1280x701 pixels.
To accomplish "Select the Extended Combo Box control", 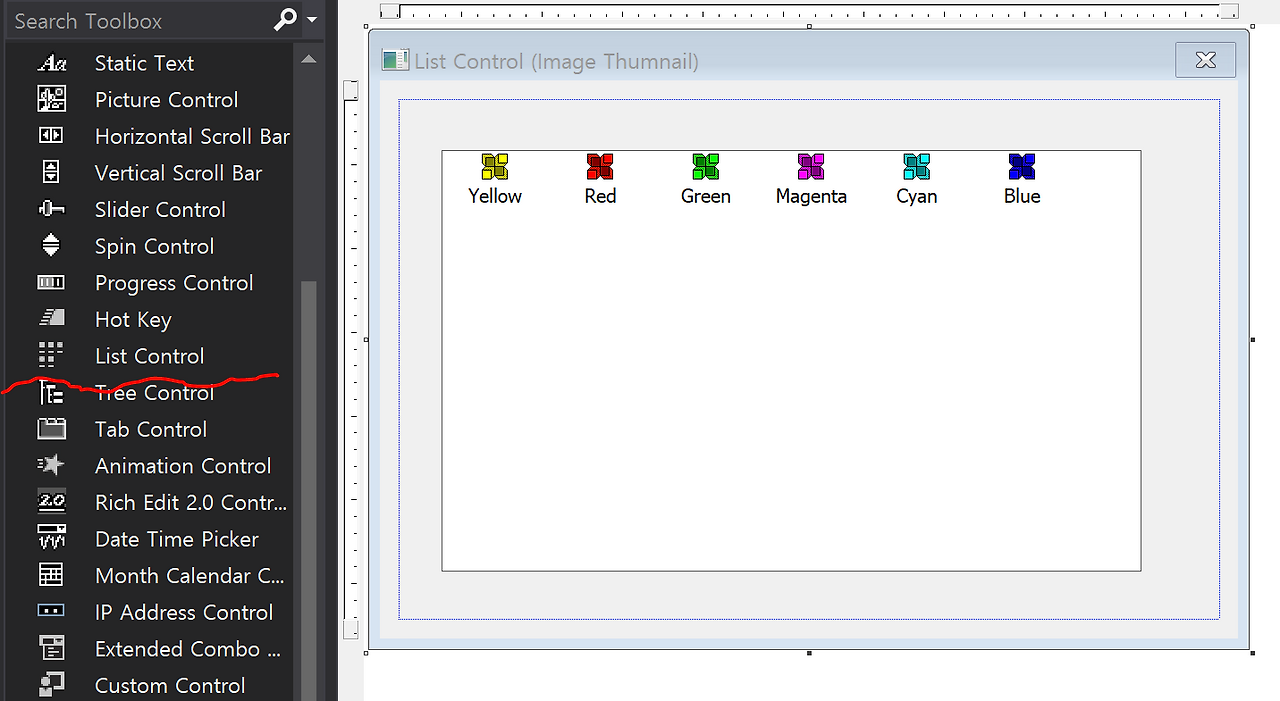I will click(187, 648).
